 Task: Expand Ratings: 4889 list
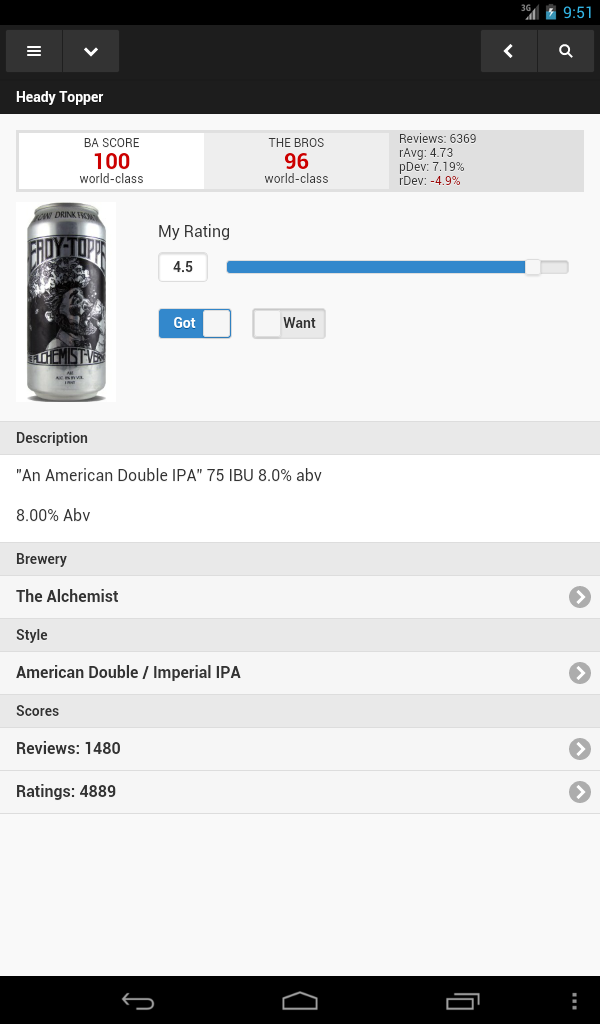click(x=280, y=791)
